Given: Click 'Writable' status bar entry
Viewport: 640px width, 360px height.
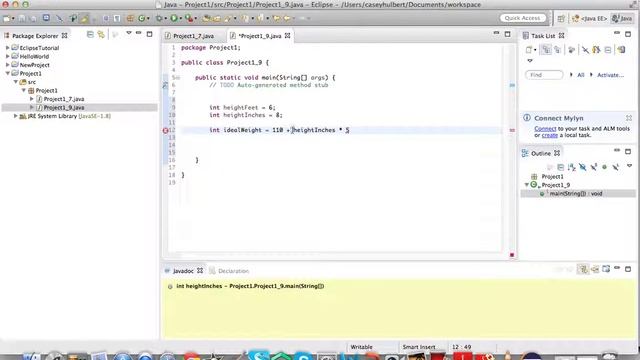Looking at the screenshot, I should [361, 347].
